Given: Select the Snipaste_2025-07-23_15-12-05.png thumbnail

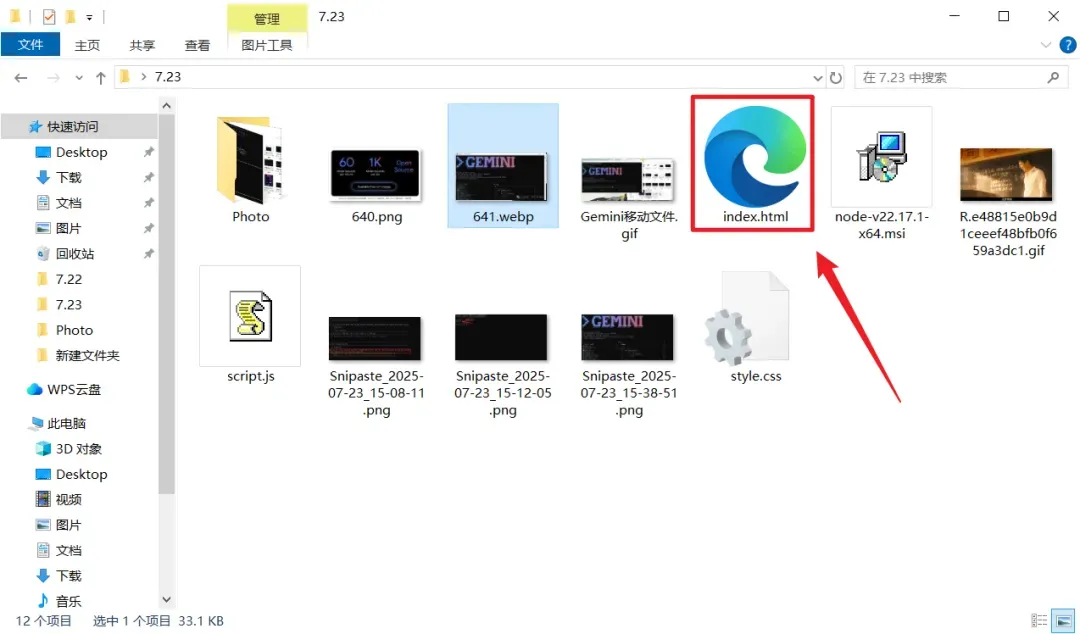Looking at the screenshot, I should (501, 337).
